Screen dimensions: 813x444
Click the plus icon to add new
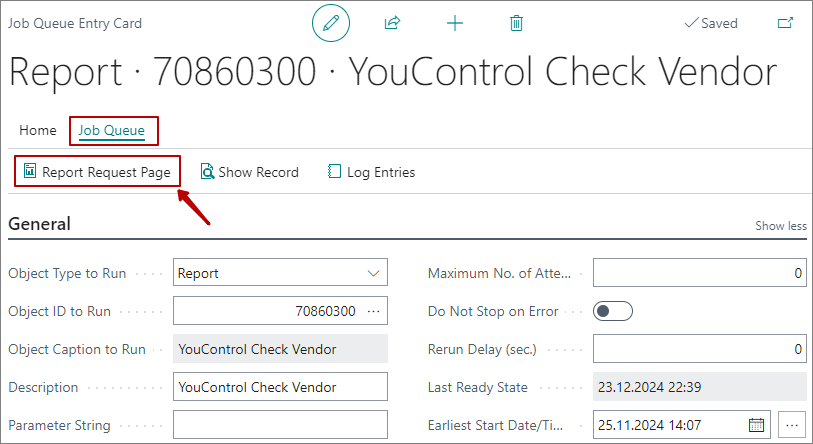pyautogui.click(x=455, y=23)
